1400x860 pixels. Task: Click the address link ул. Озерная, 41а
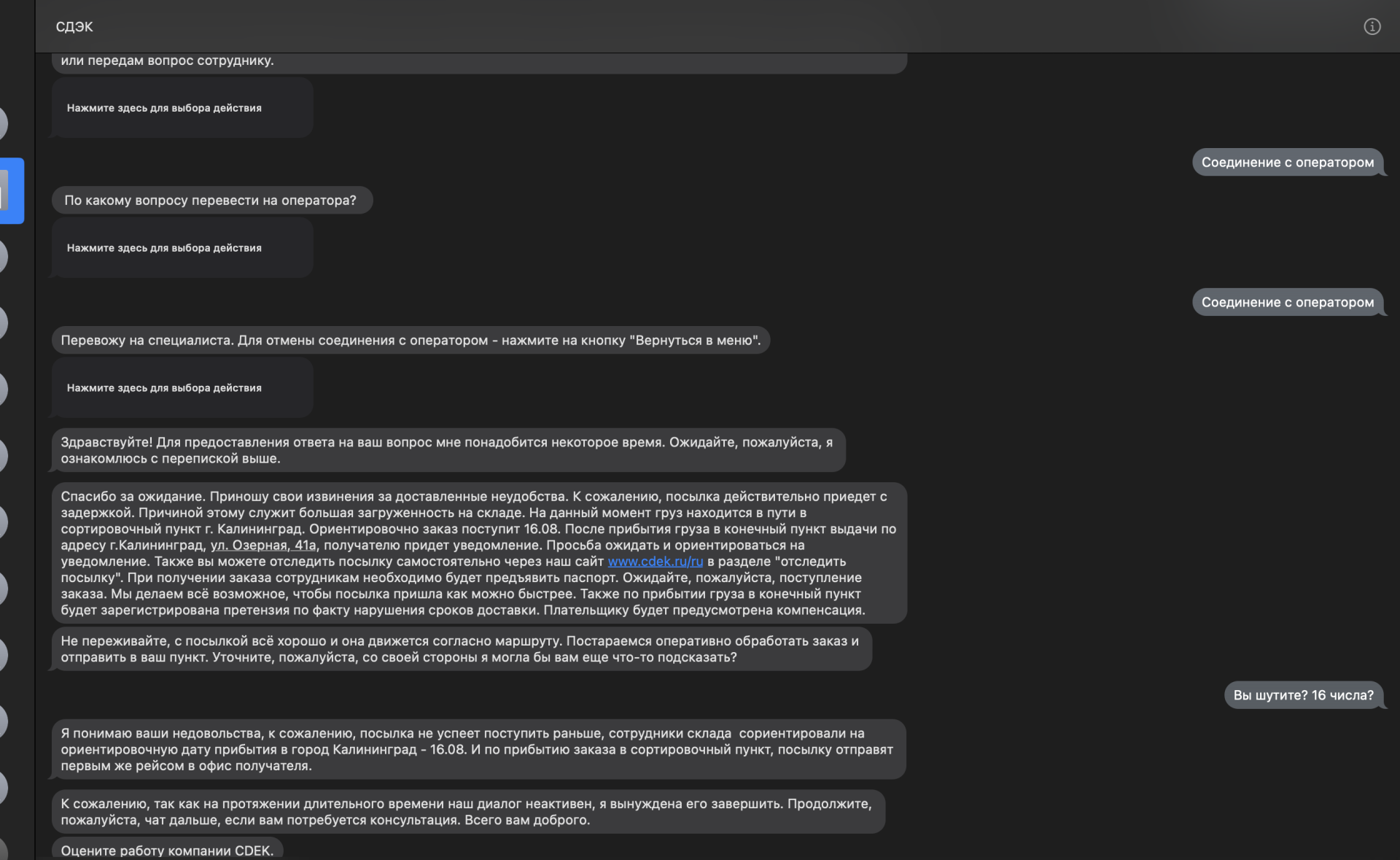tap(263, 546)
